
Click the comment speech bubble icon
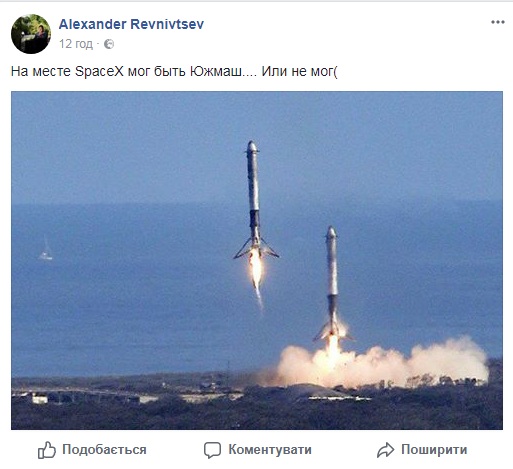click(212, 450)
